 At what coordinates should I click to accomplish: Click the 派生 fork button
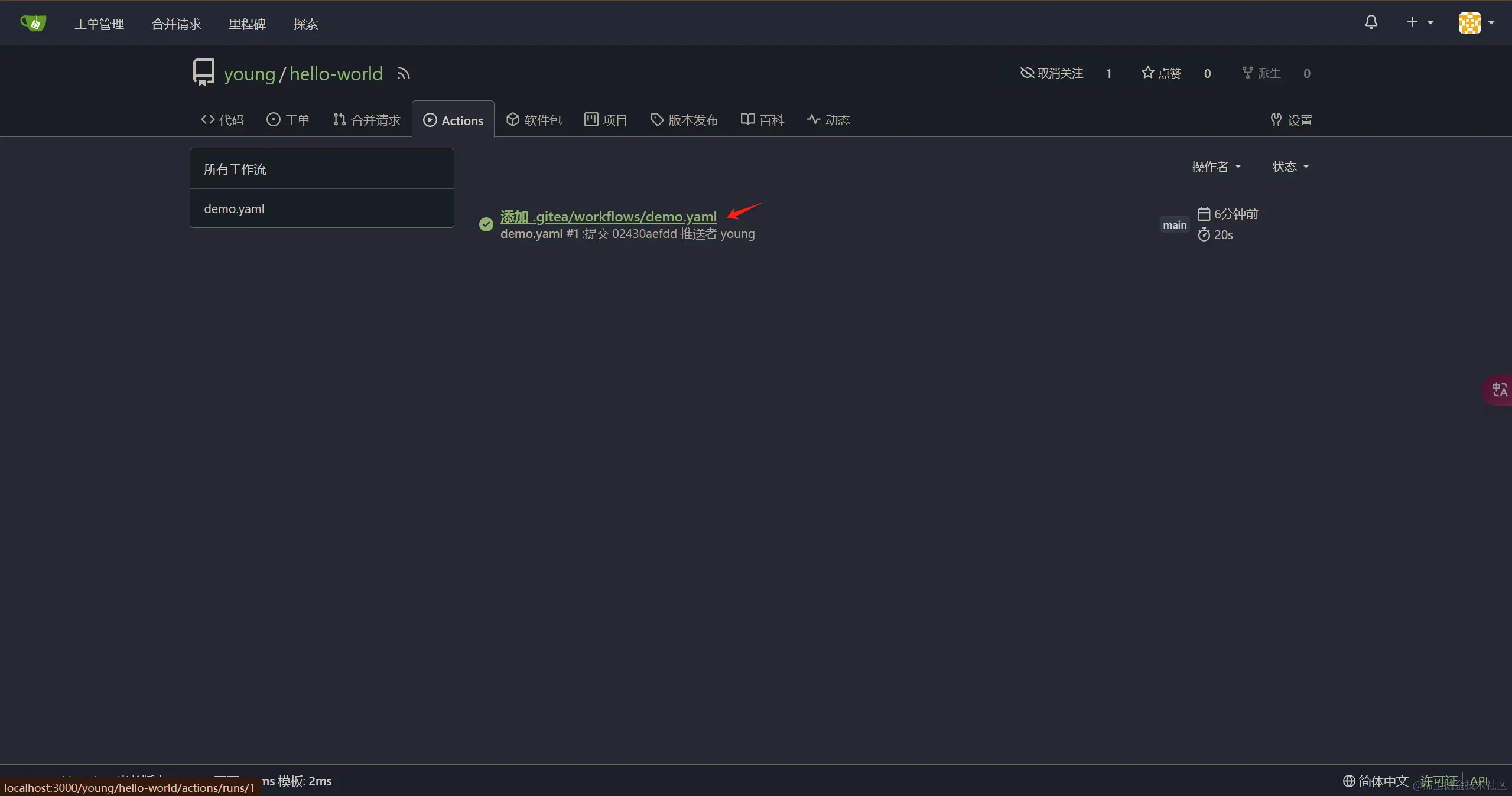pos(1261,73)
